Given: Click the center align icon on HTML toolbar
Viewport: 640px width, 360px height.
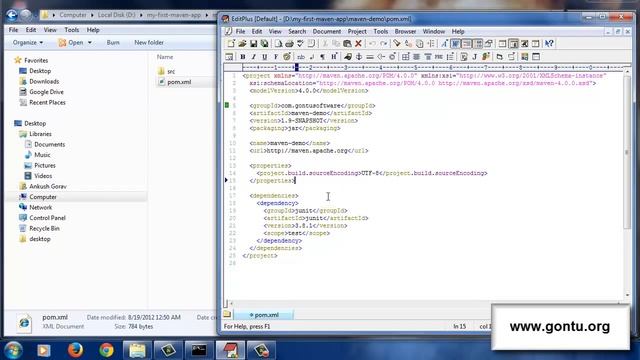Looking at the screenshot, I should 416,57.
